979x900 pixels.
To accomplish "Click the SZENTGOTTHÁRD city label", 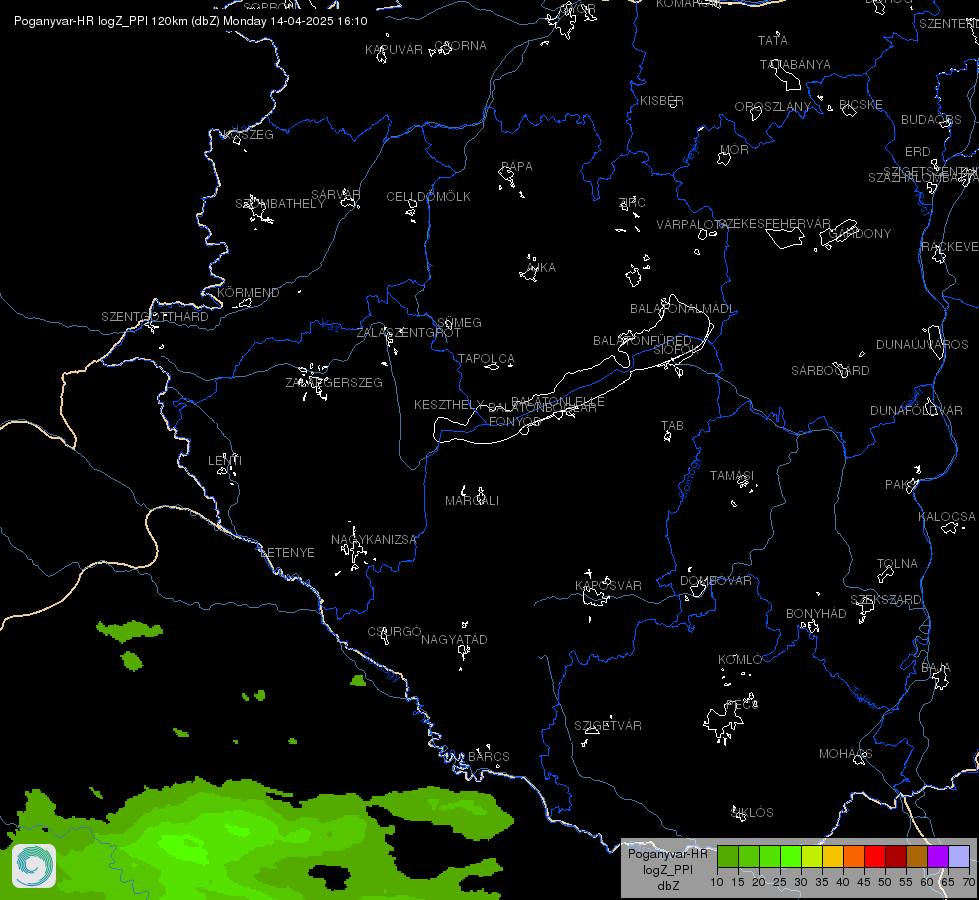I will pyautogui.click(x=155, y=317).
